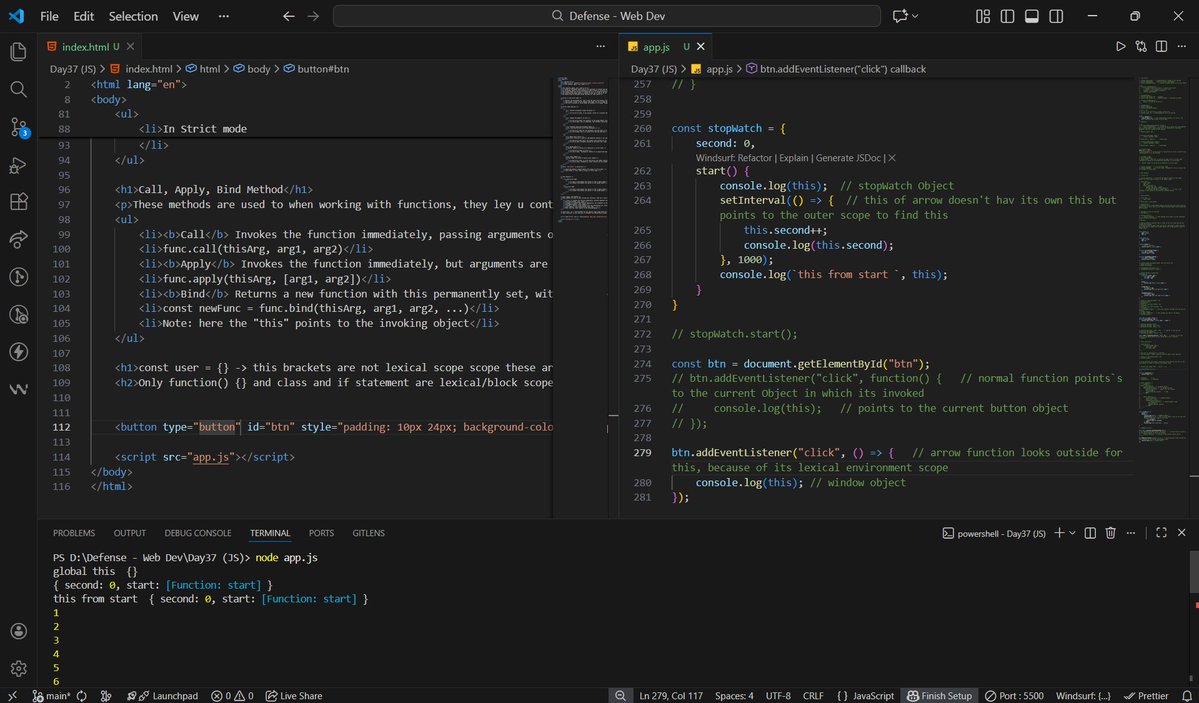1199x703 pixels.
Task: Open more actions menu in editor group
Action: click(x=1183, y=46)
